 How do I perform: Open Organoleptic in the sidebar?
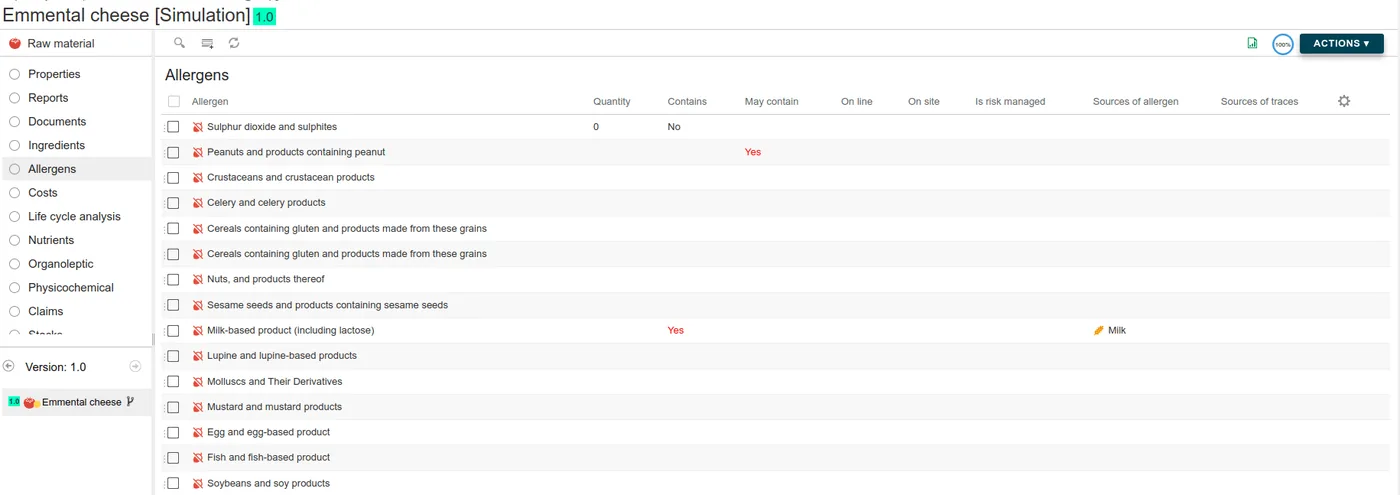(x=61, y=264)
